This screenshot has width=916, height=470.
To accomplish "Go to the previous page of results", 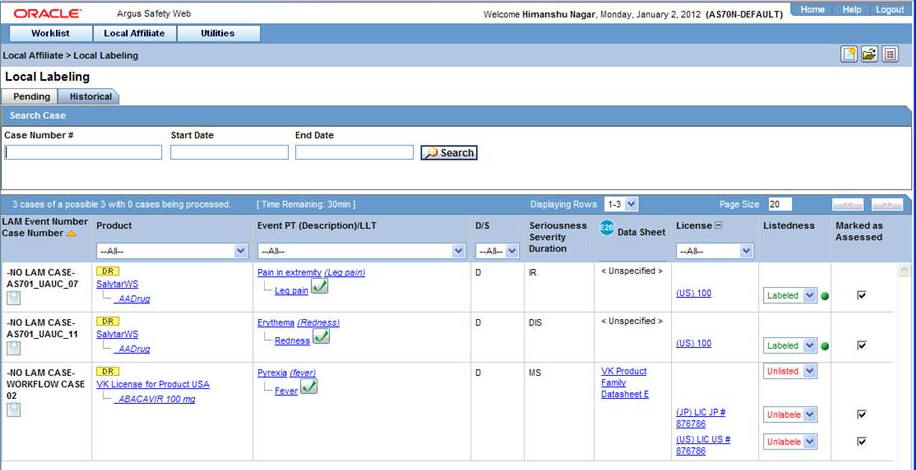I will click(x=848, y=205).
